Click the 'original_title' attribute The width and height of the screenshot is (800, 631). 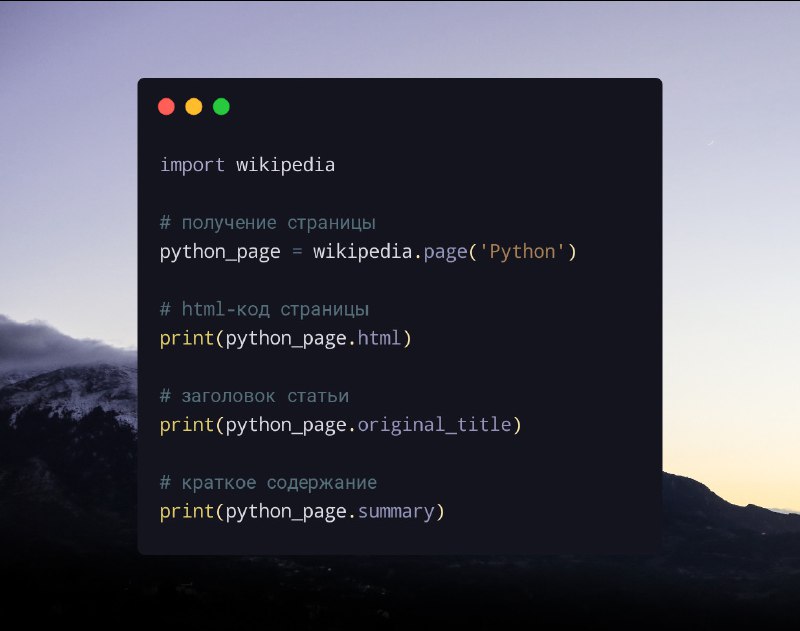[x=435, y=425]
